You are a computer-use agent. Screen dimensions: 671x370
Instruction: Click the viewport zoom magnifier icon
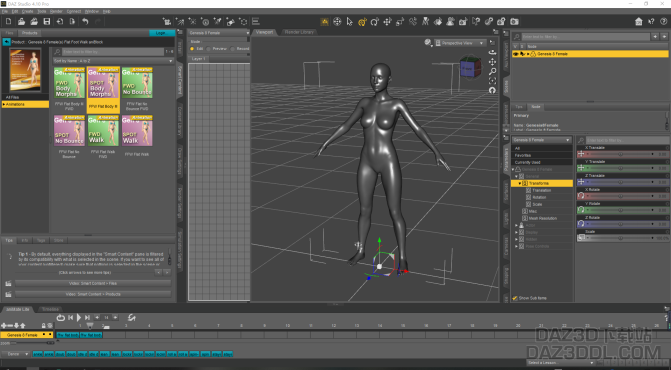pos(493,71)
